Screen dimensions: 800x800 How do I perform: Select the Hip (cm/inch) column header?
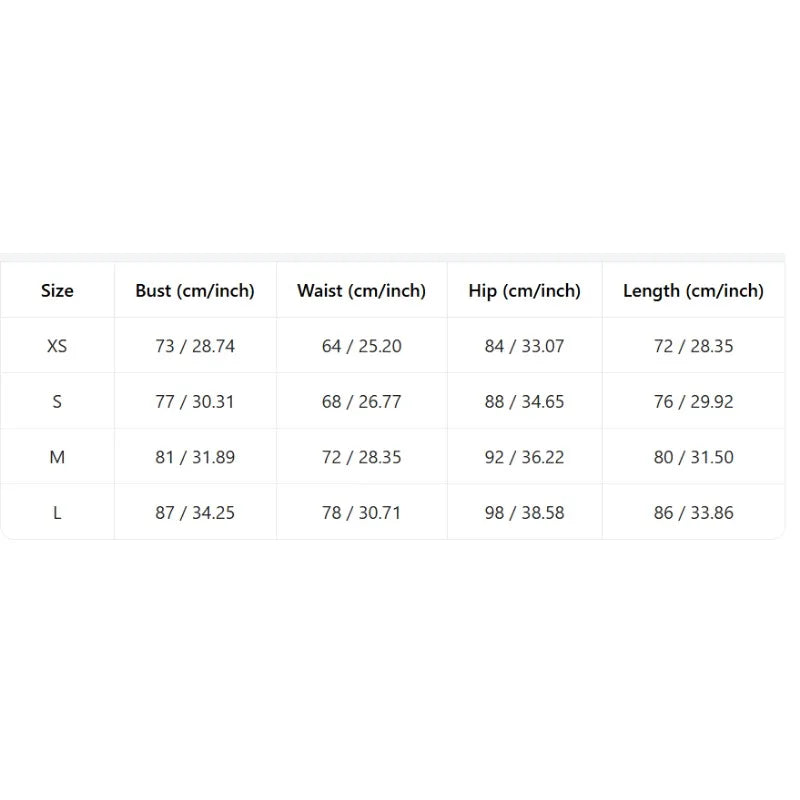point(524,291)
